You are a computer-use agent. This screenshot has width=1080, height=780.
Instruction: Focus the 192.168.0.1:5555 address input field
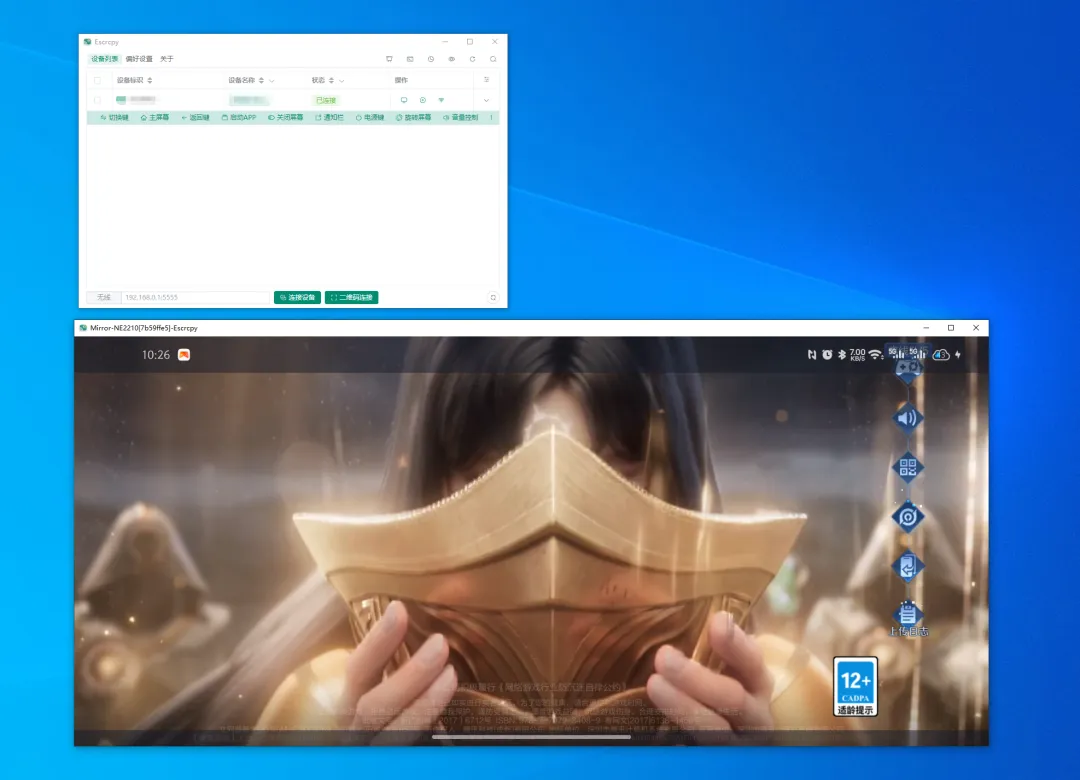click(x=196, y=298)
